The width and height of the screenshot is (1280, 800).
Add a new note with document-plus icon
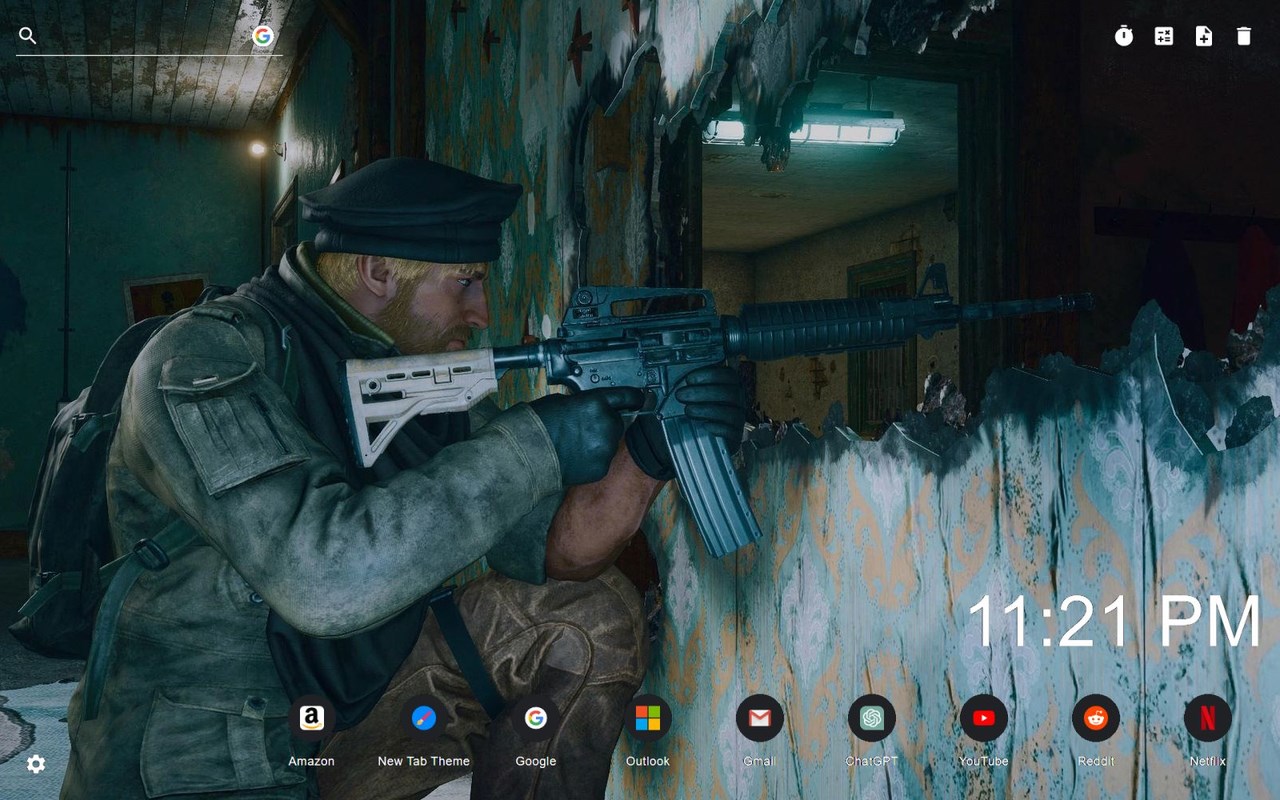[x=1204, y=36]
